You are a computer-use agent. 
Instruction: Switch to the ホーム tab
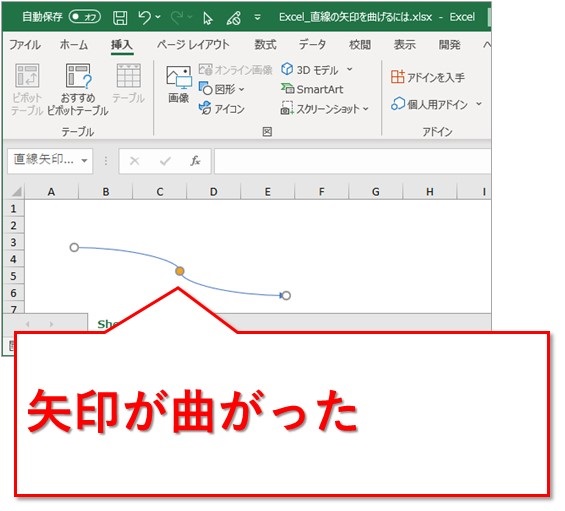pos(74,45)
